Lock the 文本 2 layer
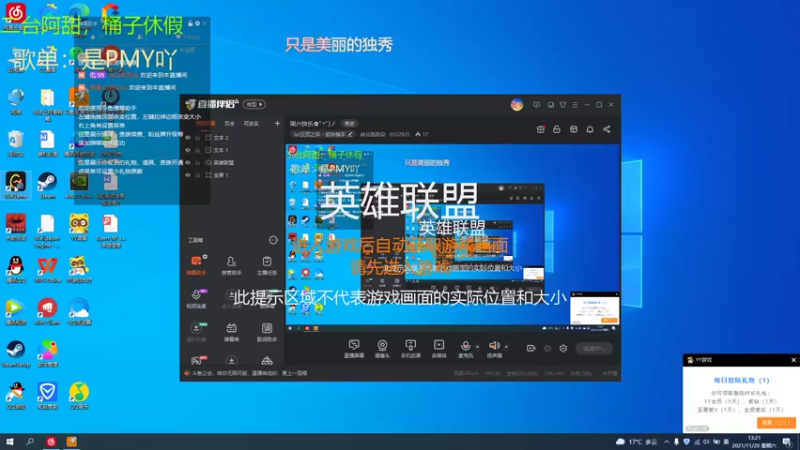 [x=197, y=138]
